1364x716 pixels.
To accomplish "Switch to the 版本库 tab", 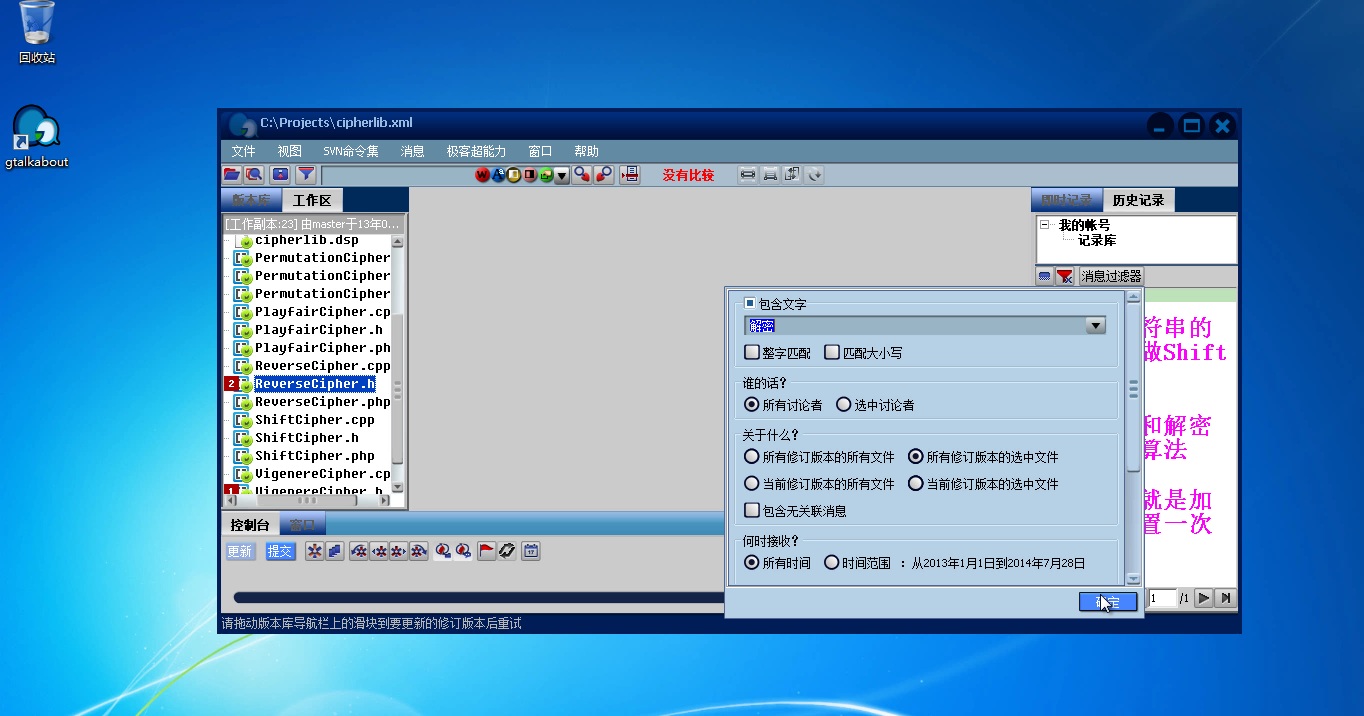I will (x=250, y=200).
